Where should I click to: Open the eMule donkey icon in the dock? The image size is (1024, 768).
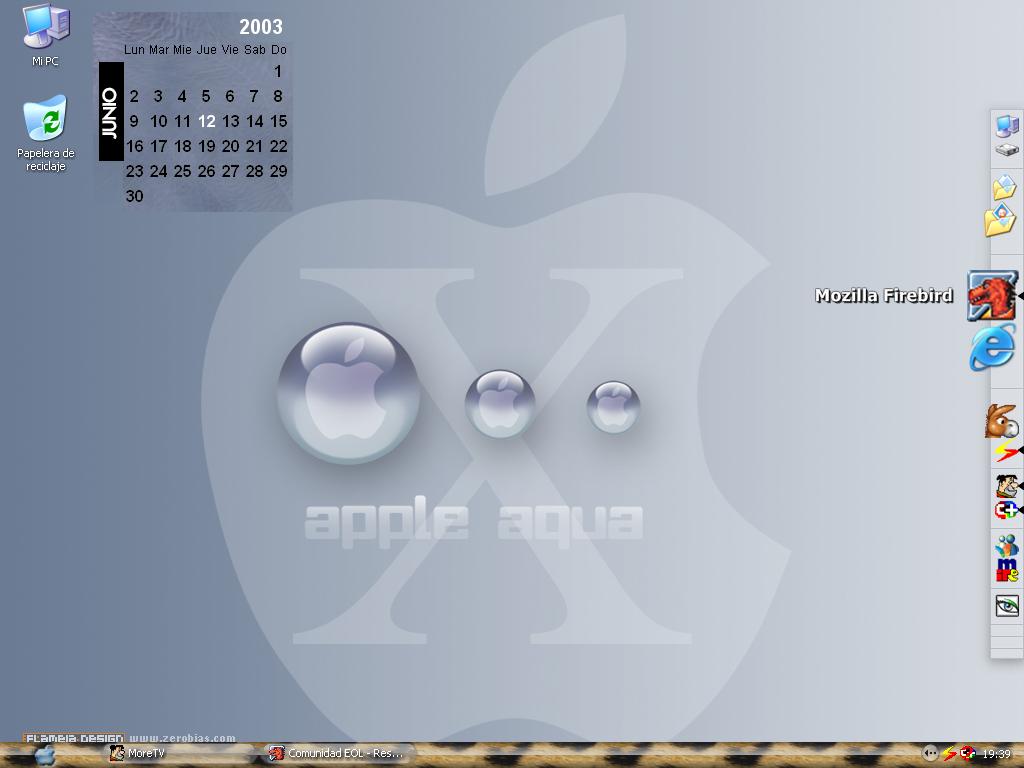[x=1002, y=421]
